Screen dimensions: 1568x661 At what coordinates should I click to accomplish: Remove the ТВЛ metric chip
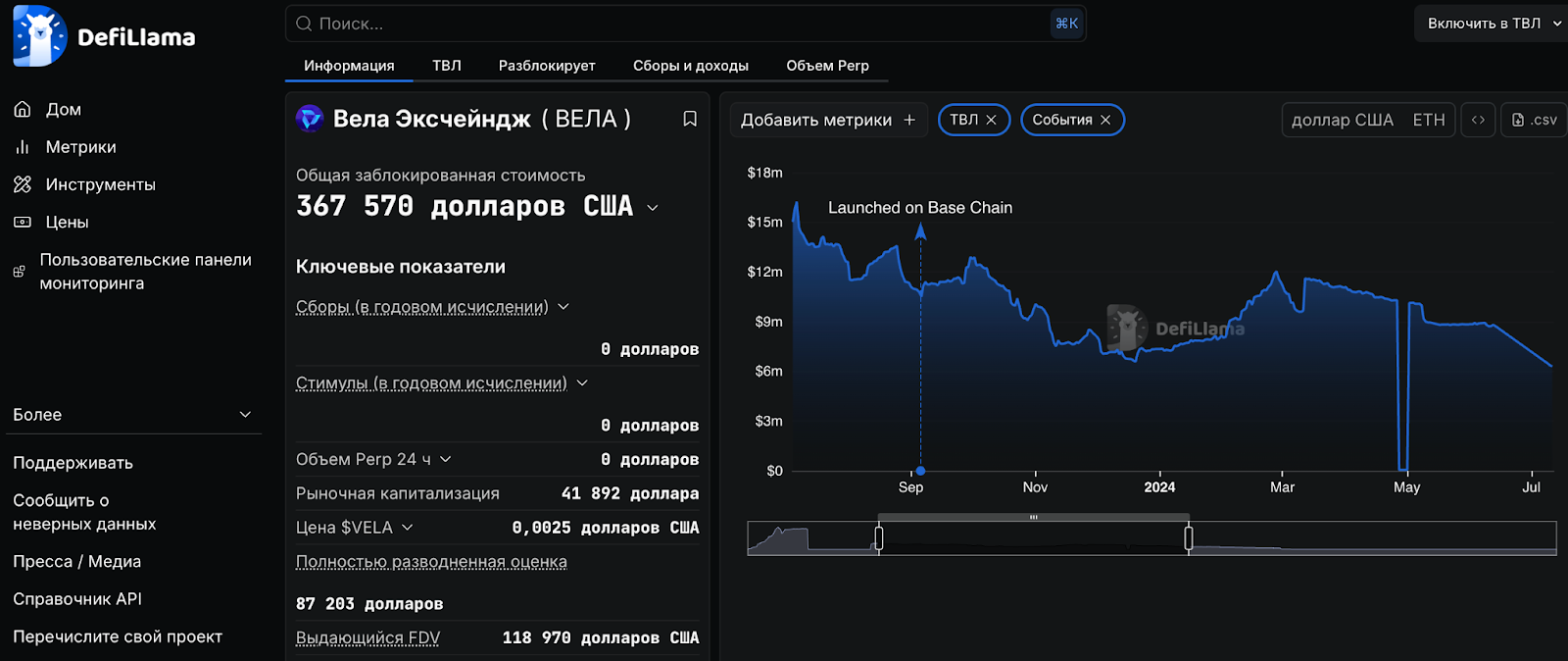pyautogui.click(x=991, y=120)
